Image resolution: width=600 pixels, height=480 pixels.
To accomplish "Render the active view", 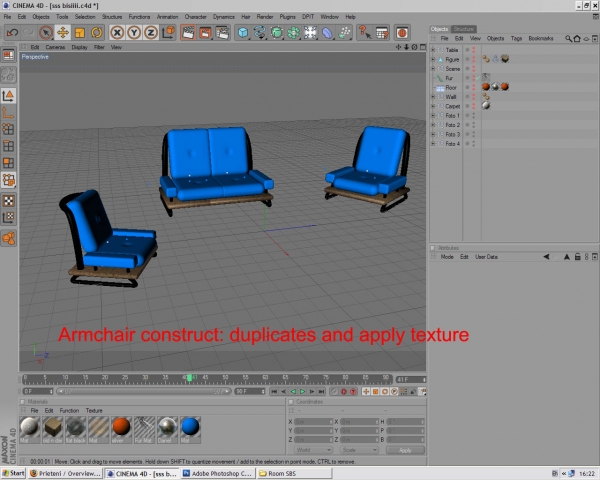I will click(x=188, y=33).
